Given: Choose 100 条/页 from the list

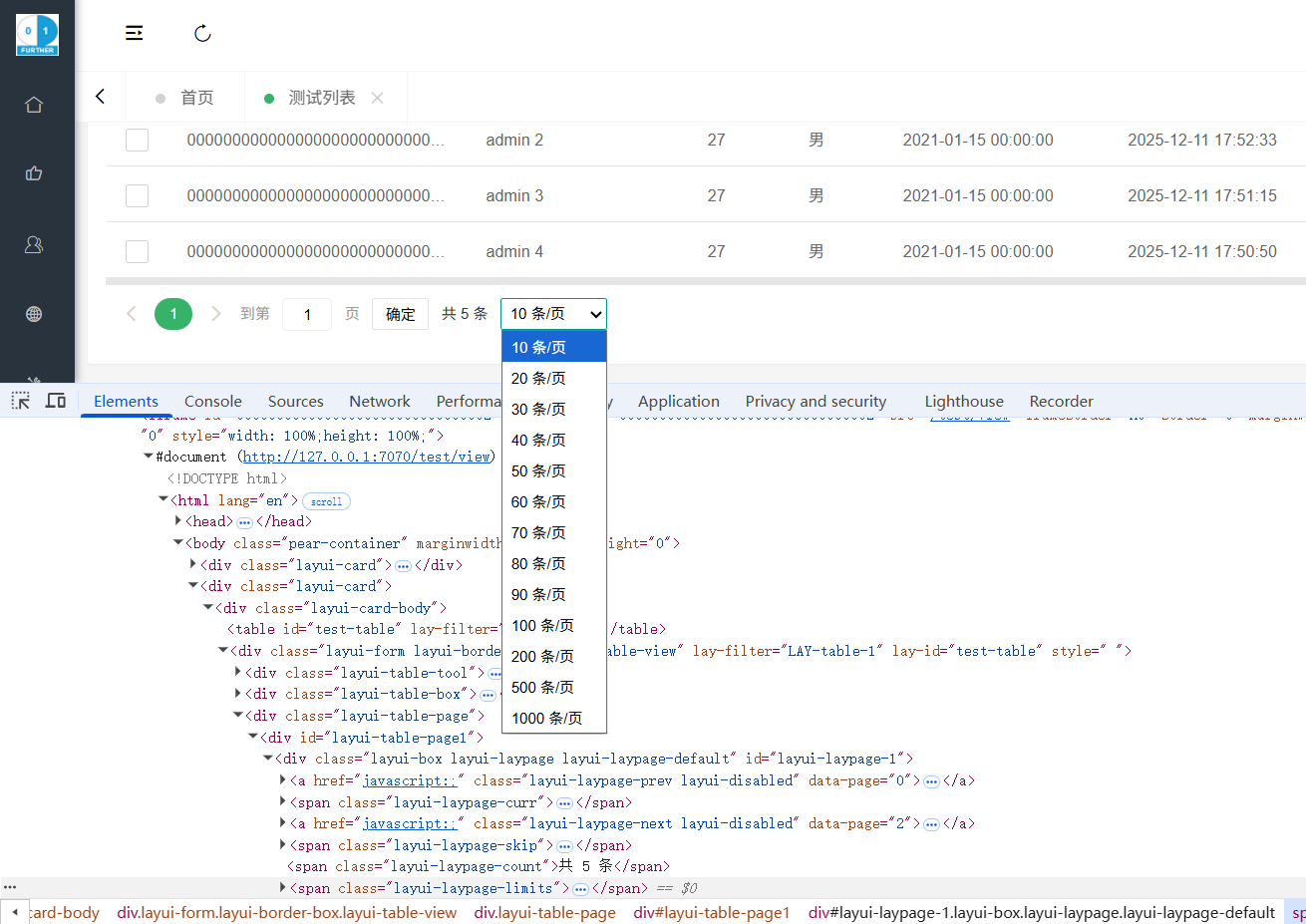Looking at the screenshot, I should pos(553,625).
